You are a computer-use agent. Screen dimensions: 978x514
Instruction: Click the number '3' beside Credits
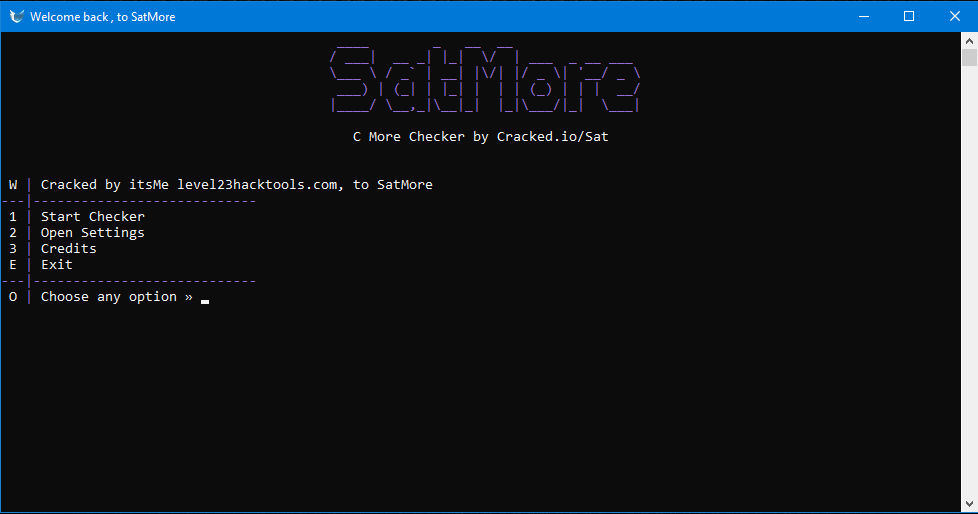point(13,248)
